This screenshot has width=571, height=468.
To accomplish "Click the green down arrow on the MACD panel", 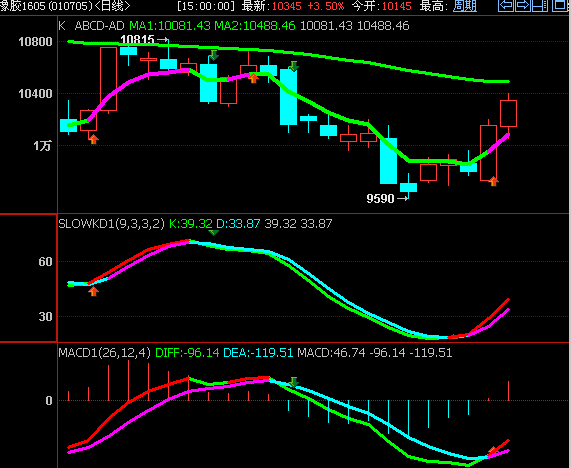I will pyautogui.click(x=294, y=382).
